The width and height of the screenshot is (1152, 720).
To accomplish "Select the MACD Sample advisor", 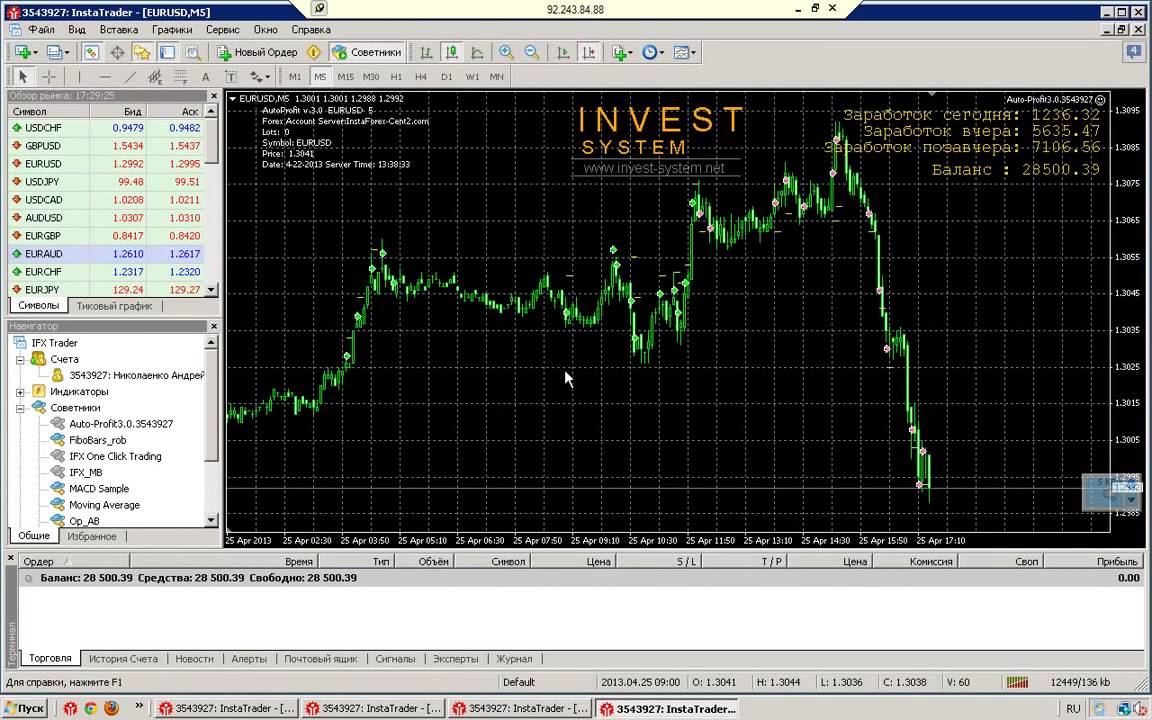I will (x=98, y=489).
